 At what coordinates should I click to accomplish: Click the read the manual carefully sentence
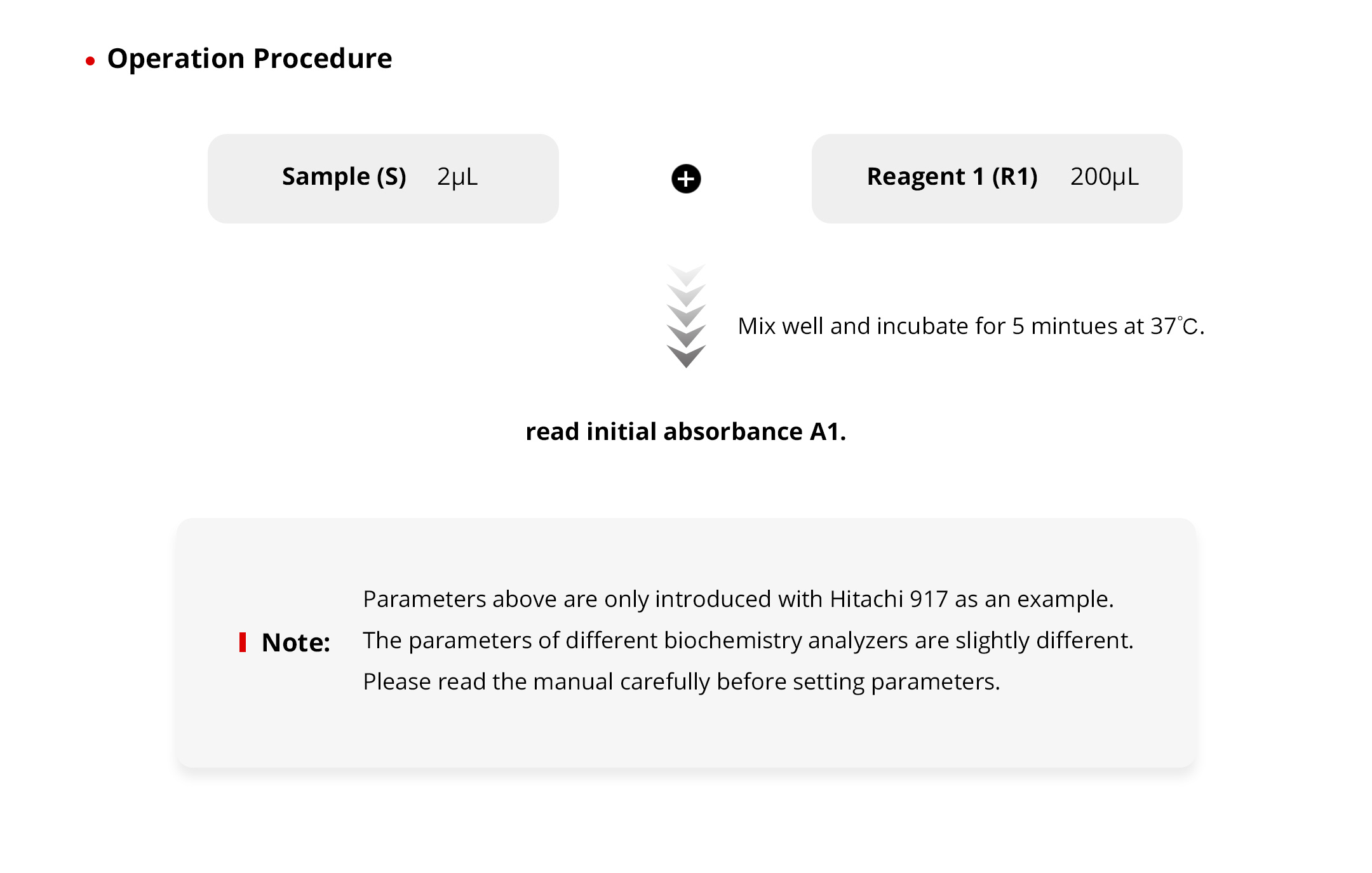(x=681, y=682)
